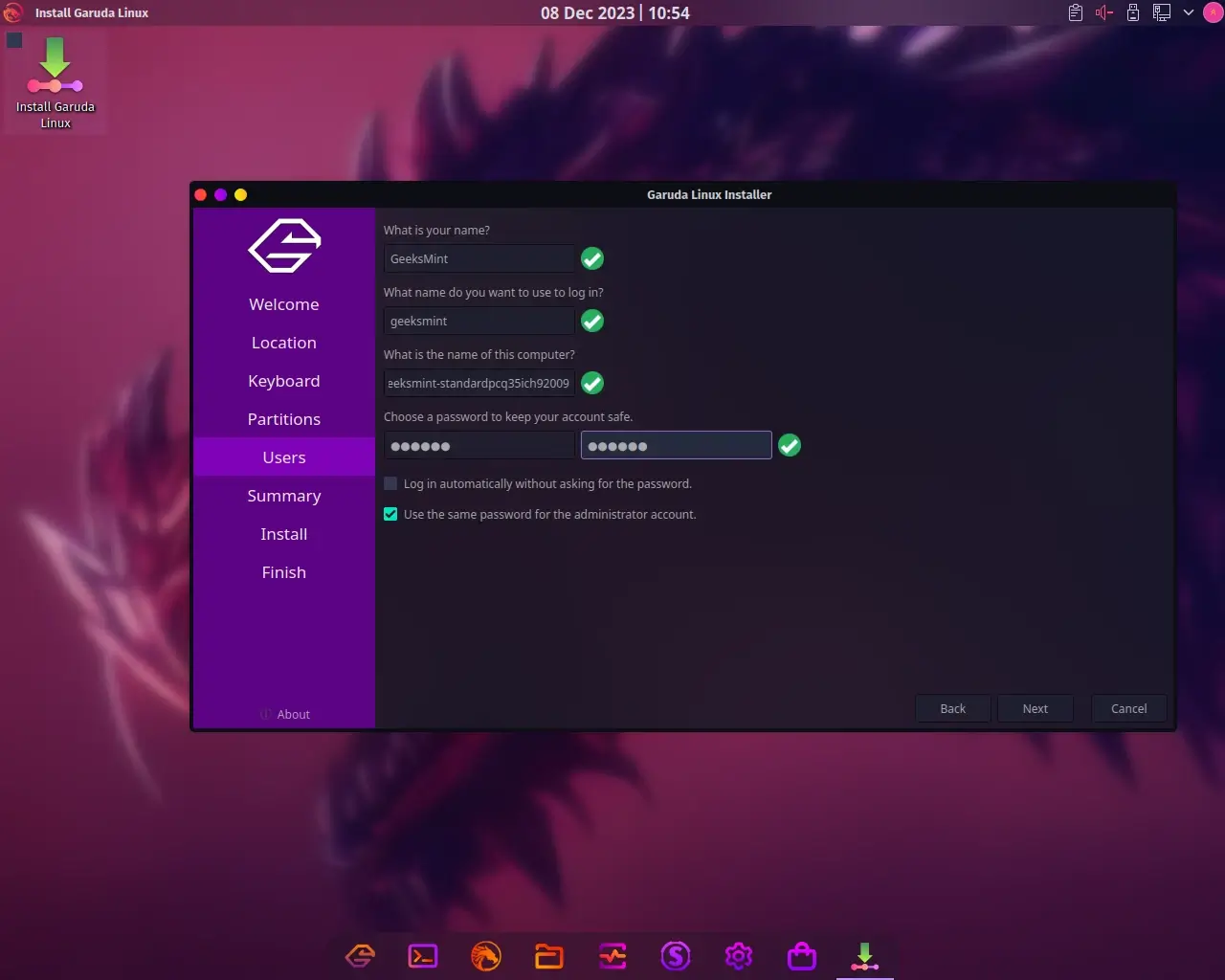Click Next to continue installation
The width and height of the screenshot is (1225, 980).
[1035, 708]
